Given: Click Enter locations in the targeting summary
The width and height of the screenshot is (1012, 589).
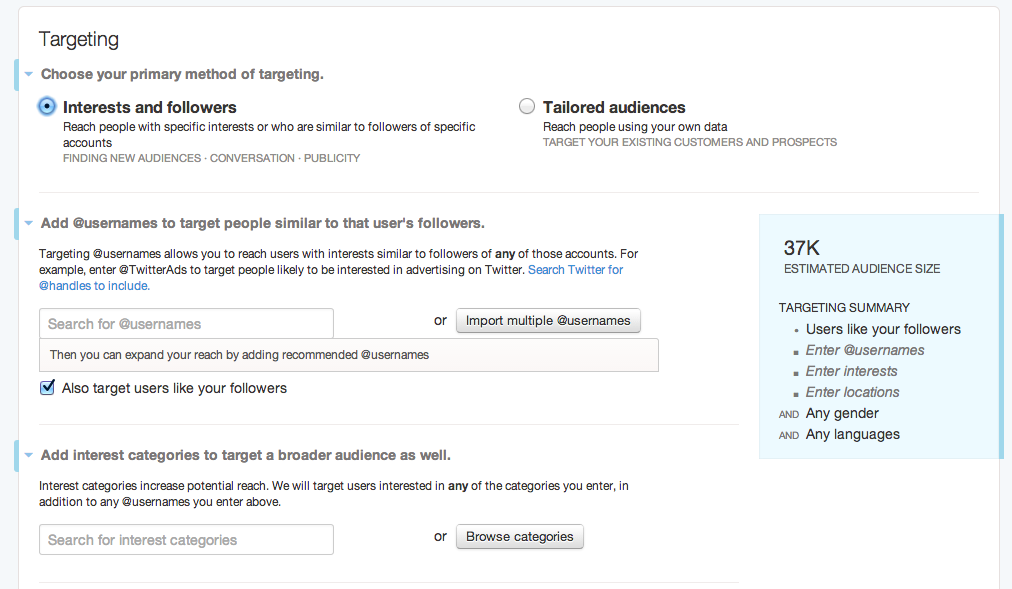Looking at the screenshot, I should 852,392.
